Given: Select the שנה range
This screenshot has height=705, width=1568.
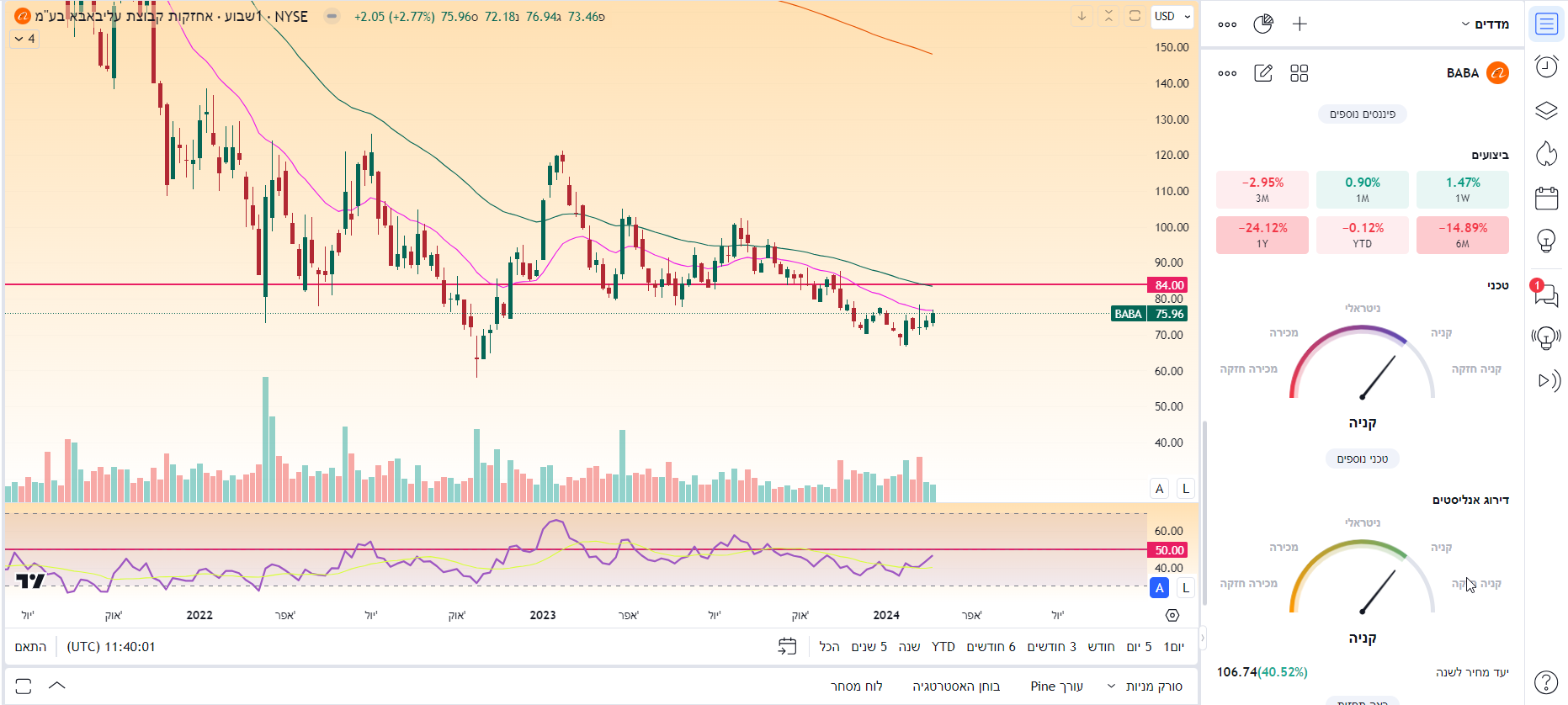Looking at the screenshot, I should pyautogui.click(x=909, y=647).
